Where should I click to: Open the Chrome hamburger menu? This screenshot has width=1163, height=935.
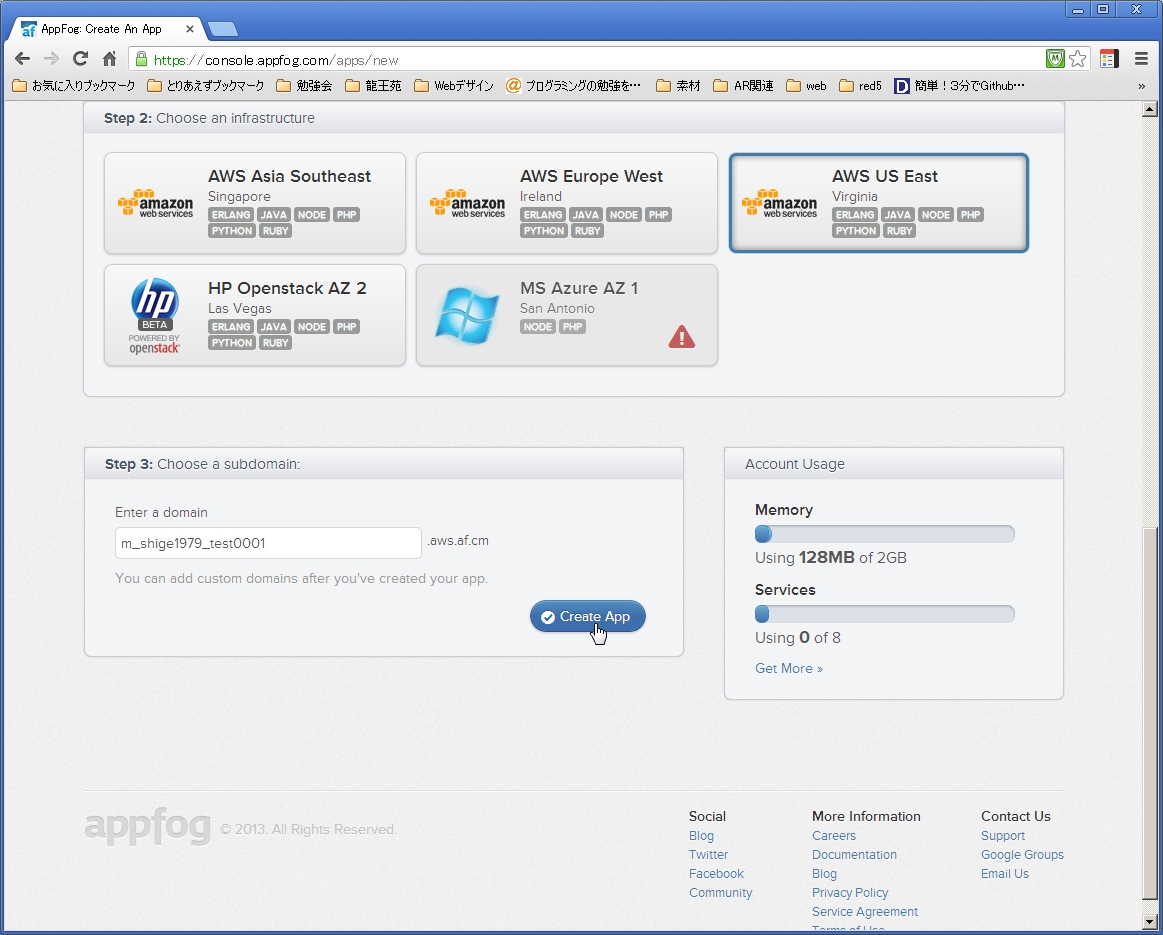tap(1141, 59)
